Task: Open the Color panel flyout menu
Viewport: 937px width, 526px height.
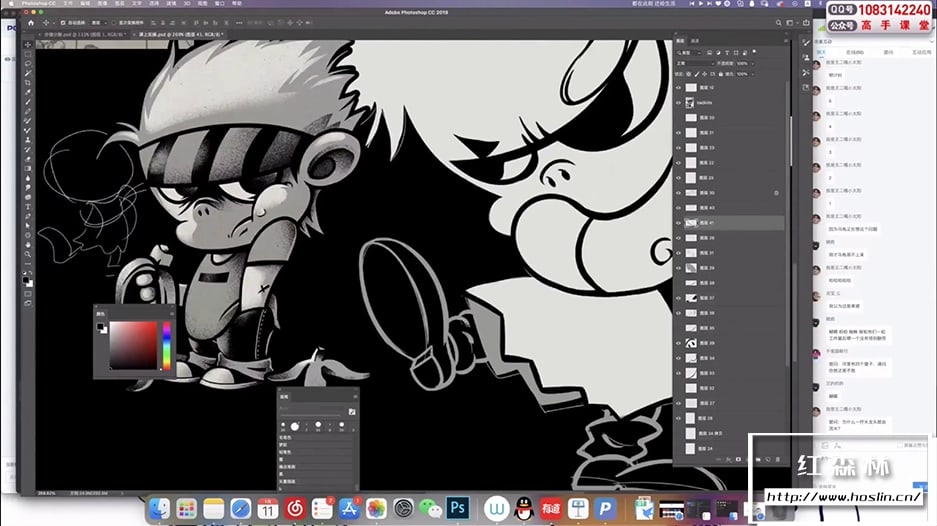Action: coord(172,314)
